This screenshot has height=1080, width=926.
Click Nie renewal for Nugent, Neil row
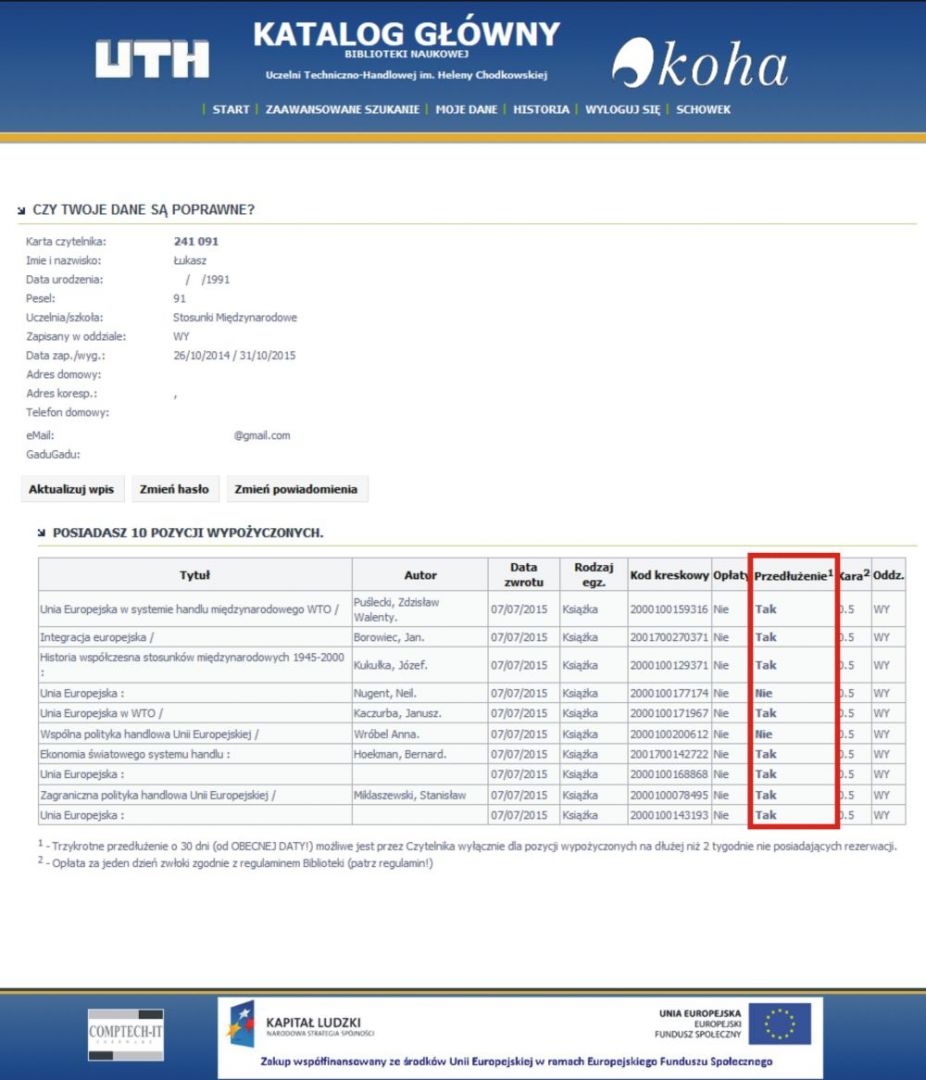(x=763, y=694)
